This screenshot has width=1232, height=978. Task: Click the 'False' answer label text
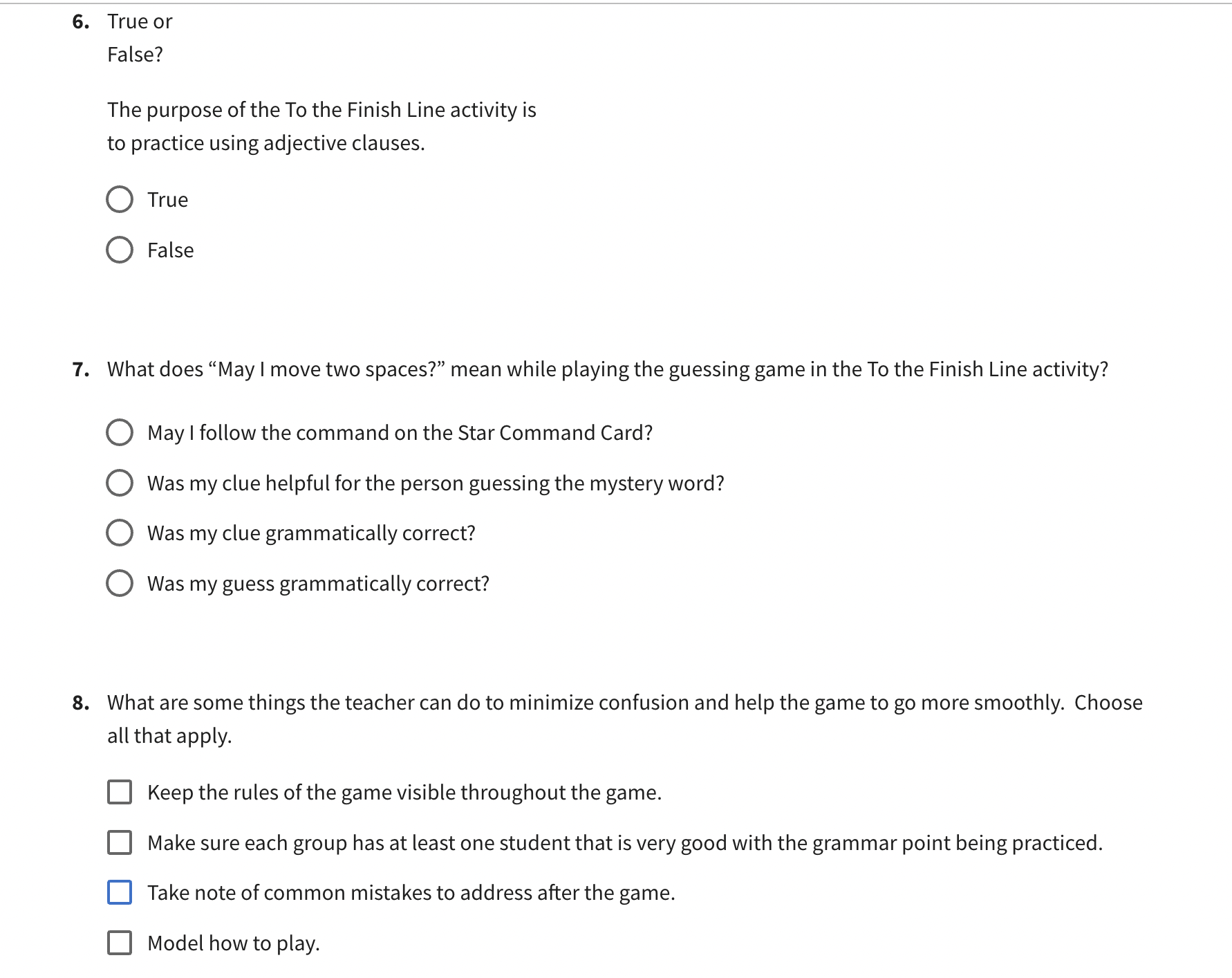pos(171,250)
